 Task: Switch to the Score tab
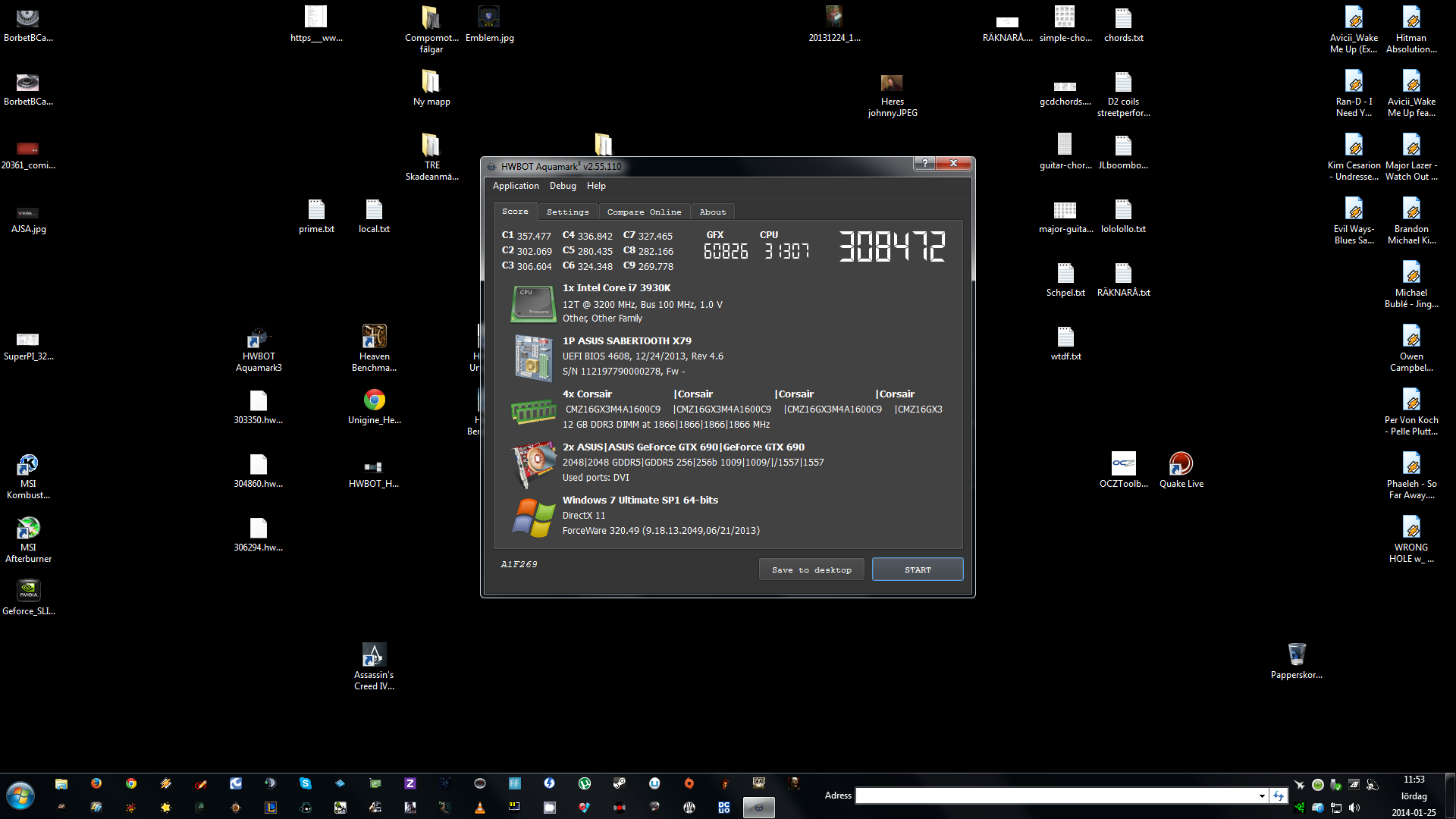pyautogui.click(x=515, y=212)
